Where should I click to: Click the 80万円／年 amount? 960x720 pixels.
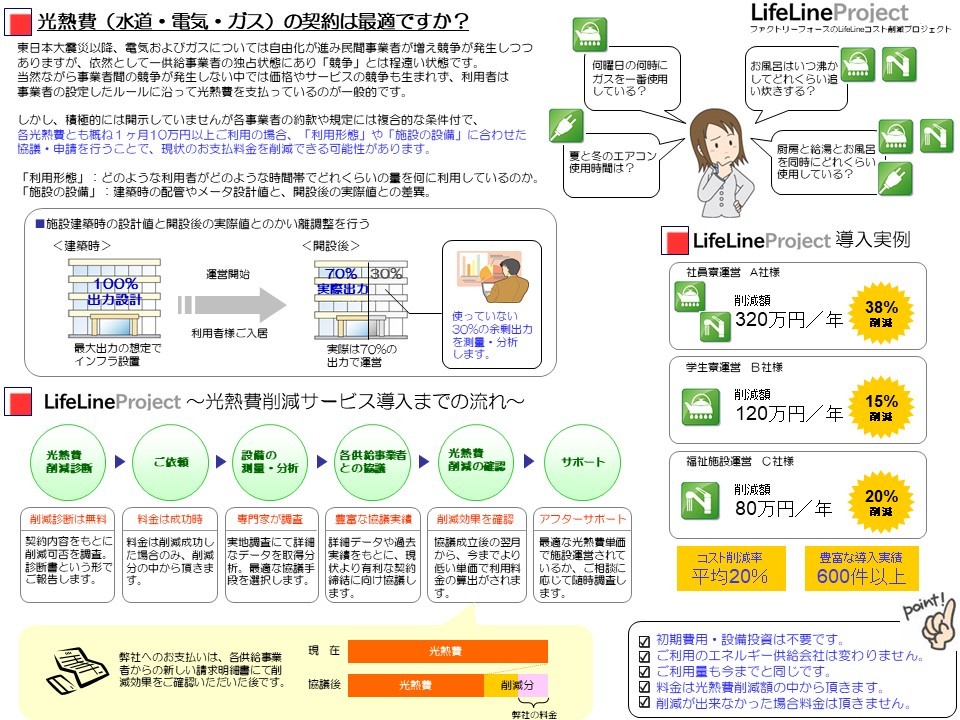click(x=783, y=508)
